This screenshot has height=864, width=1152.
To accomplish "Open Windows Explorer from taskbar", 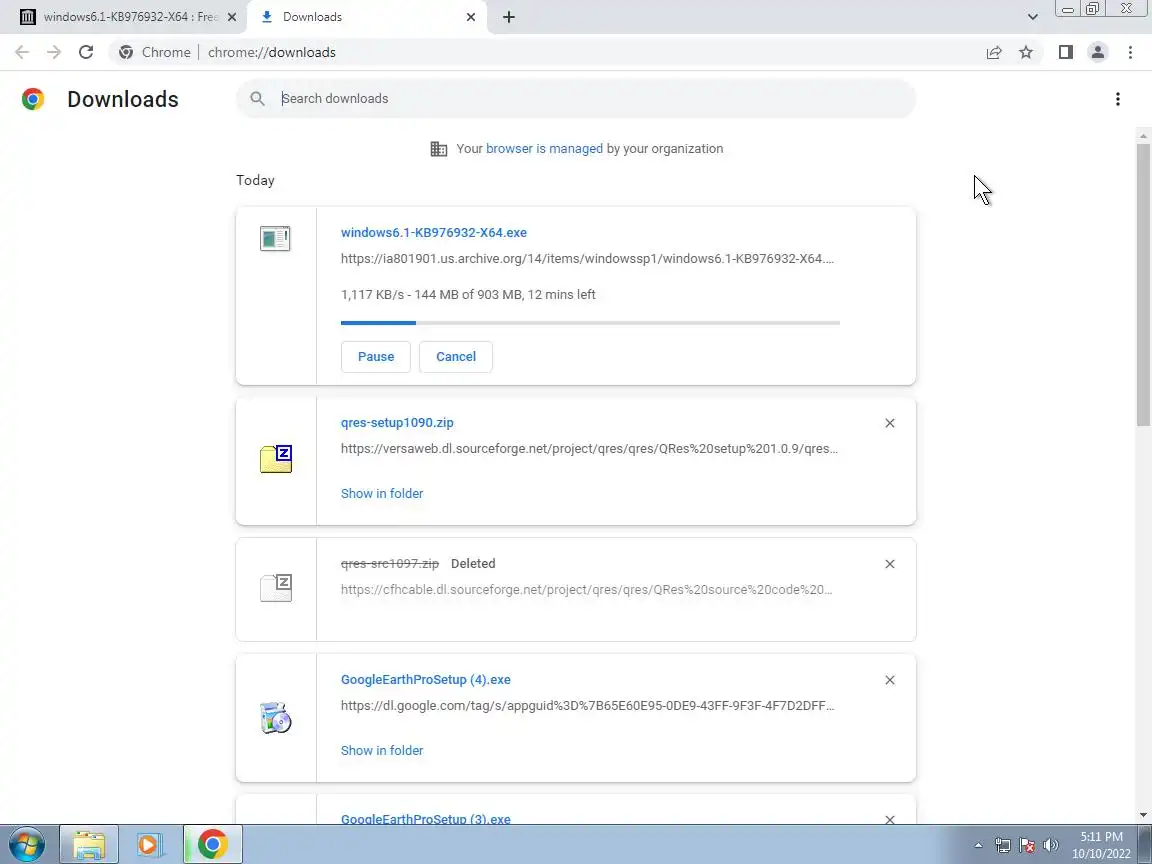I will [88, 844].
